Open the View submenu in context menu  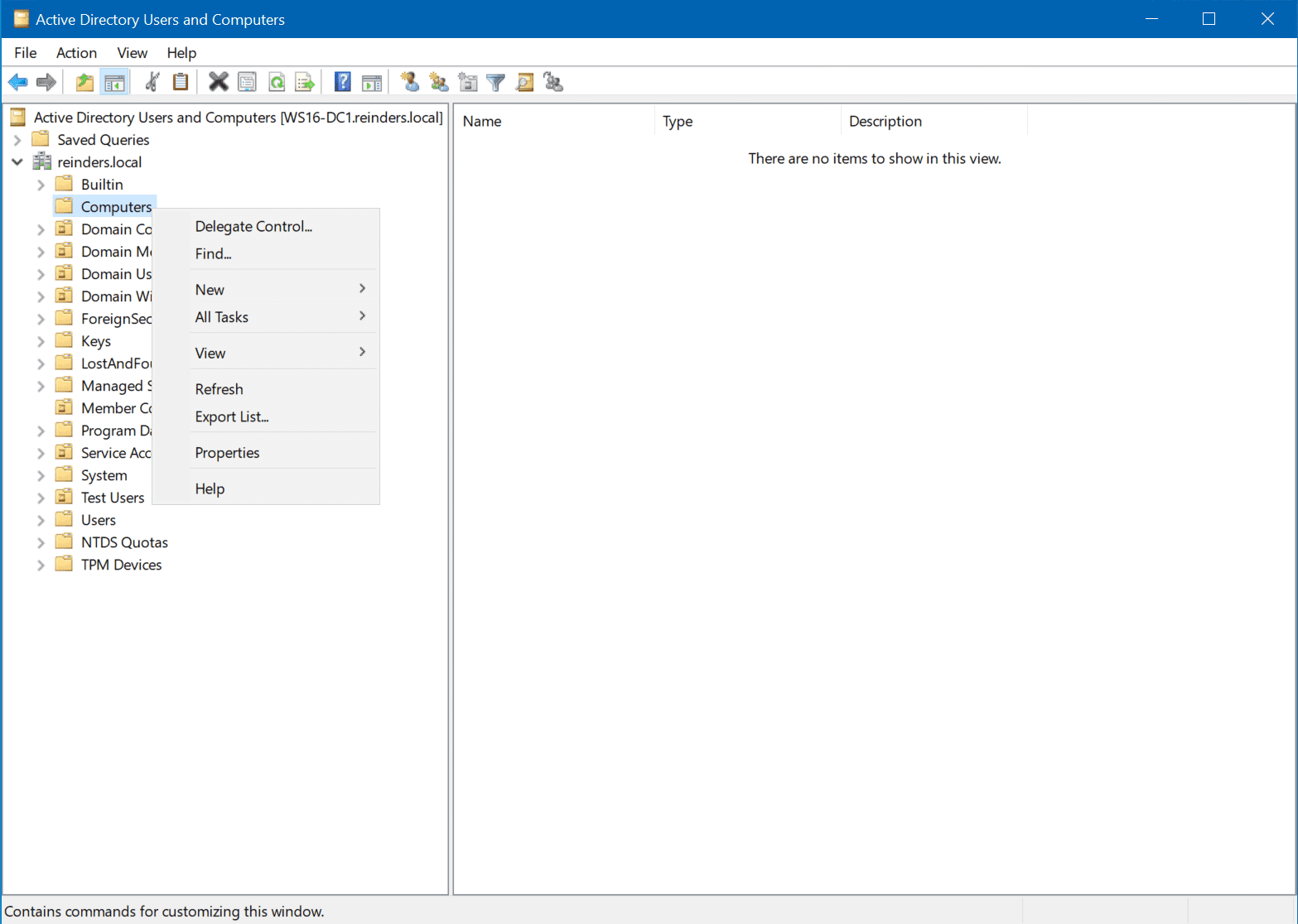(266, 353)
